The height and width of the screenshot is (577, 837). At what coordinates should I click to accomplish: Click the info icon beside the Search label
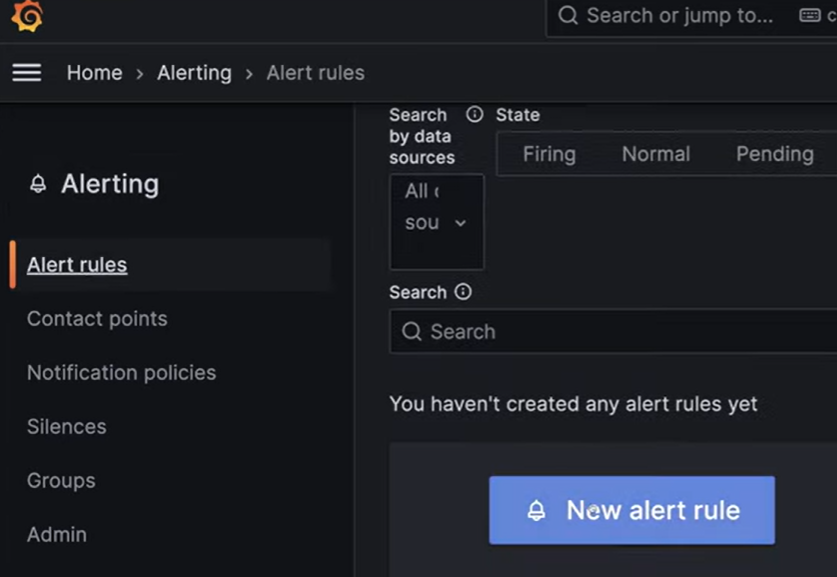pos(461,292)
